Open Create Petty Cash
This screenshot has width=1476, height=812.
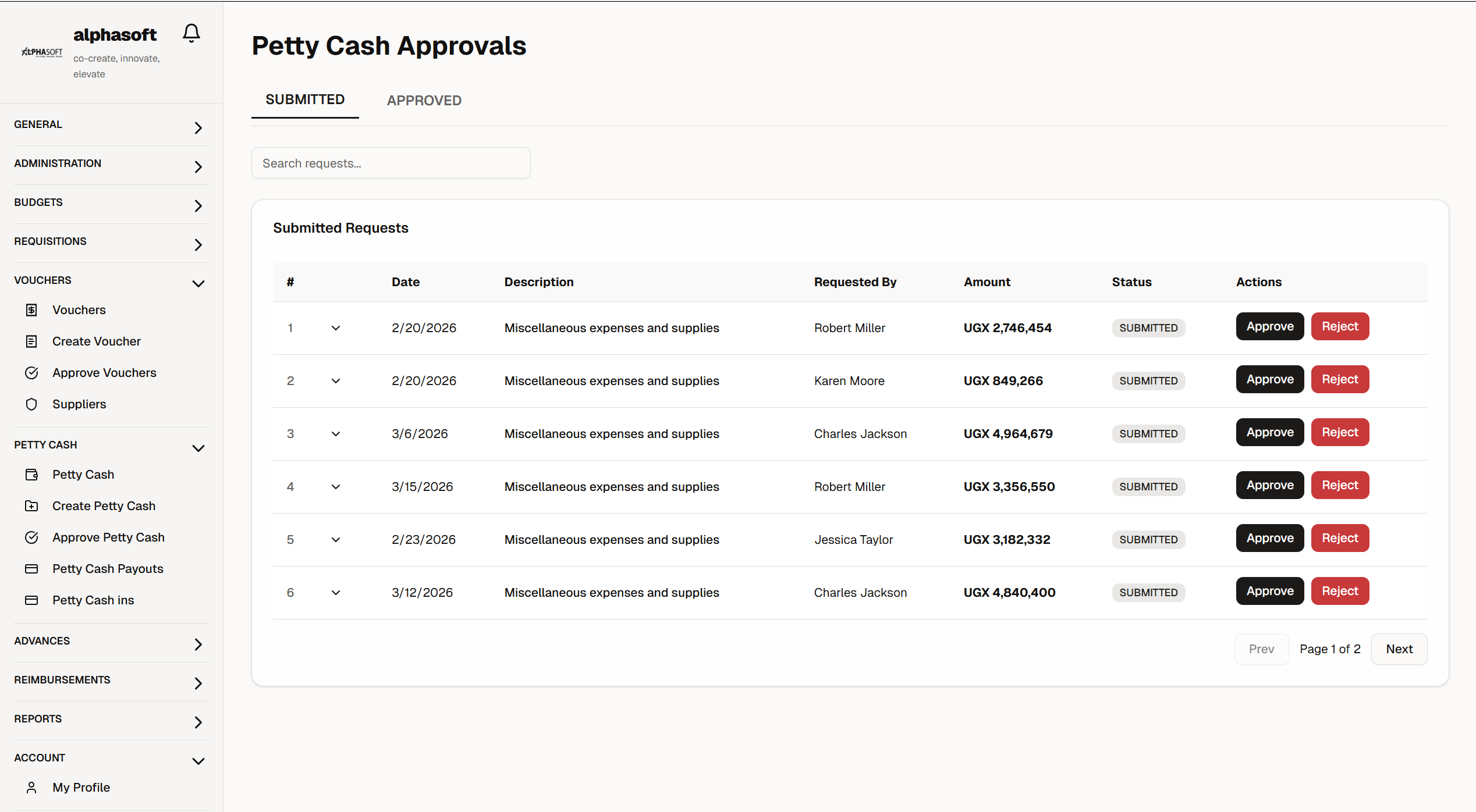point(104,505)
